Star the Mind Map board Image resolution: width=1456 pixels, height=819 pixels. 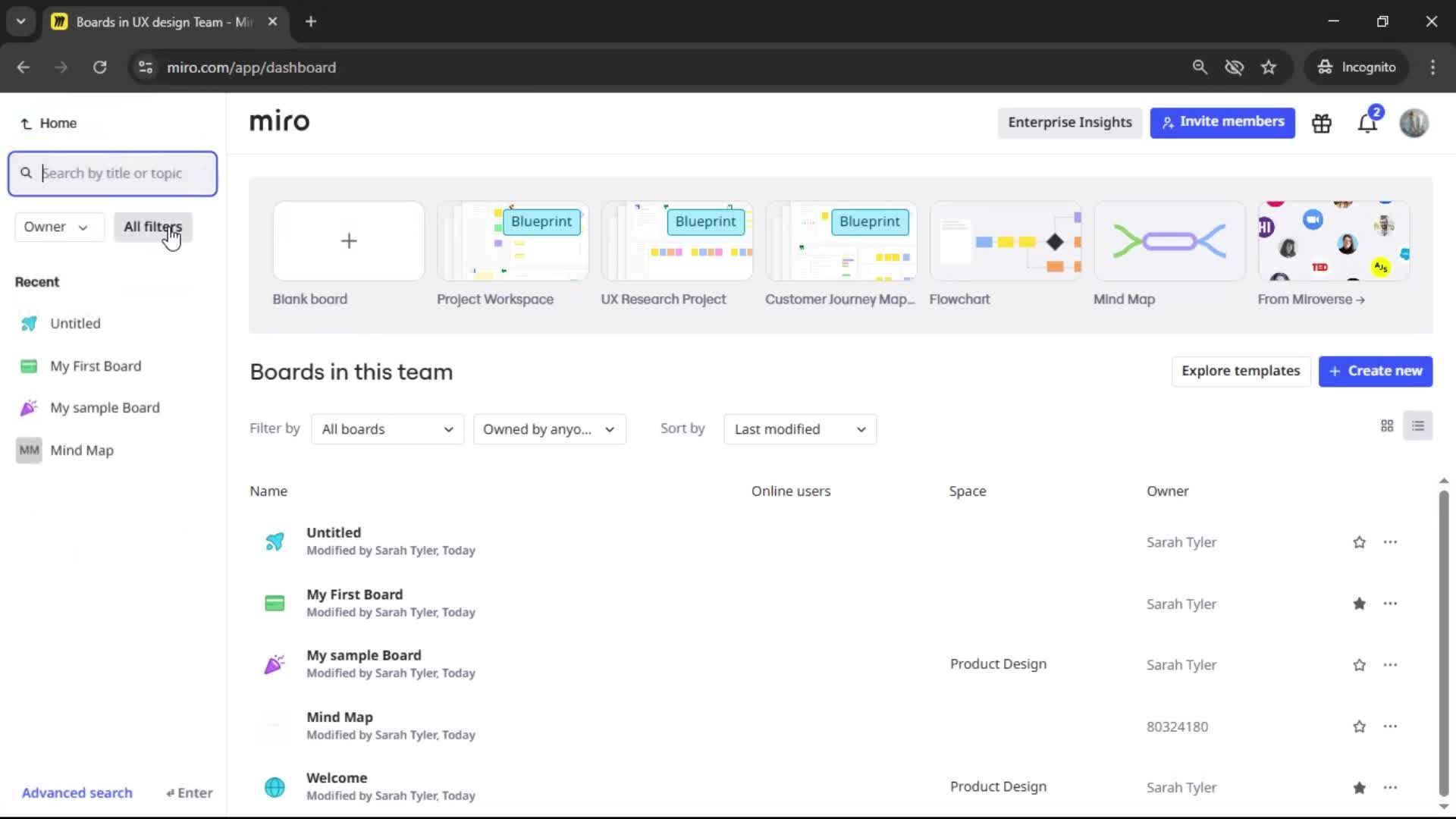pyautogui.click(x=1359, y=726)
